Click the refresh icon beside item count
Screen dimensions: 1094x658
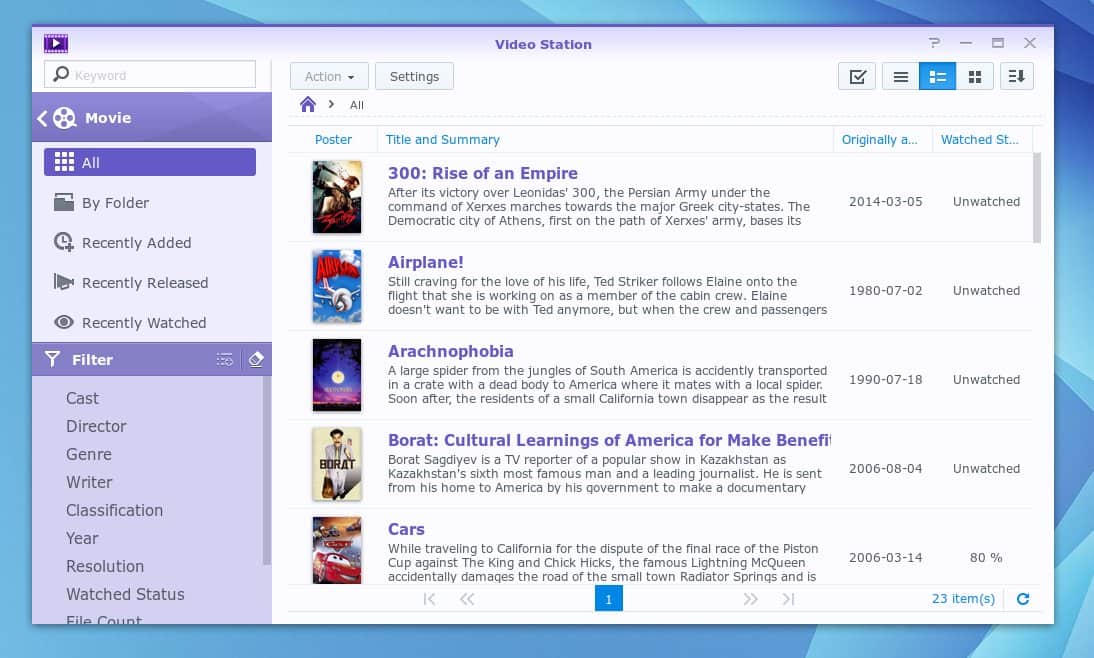pyautogui.click(x=1022, y=599)
